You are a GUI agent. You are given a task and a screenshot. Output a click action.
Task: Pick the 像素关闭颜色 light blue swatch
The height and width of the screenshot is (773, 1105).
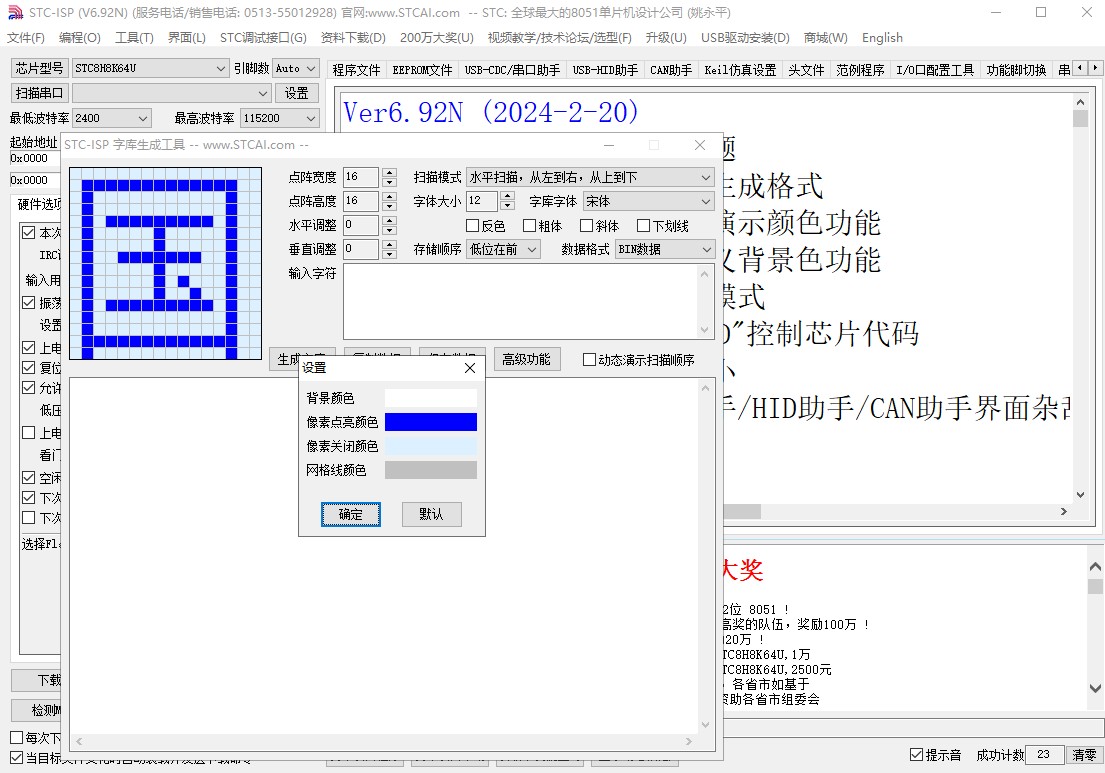[x=431, y=446]
